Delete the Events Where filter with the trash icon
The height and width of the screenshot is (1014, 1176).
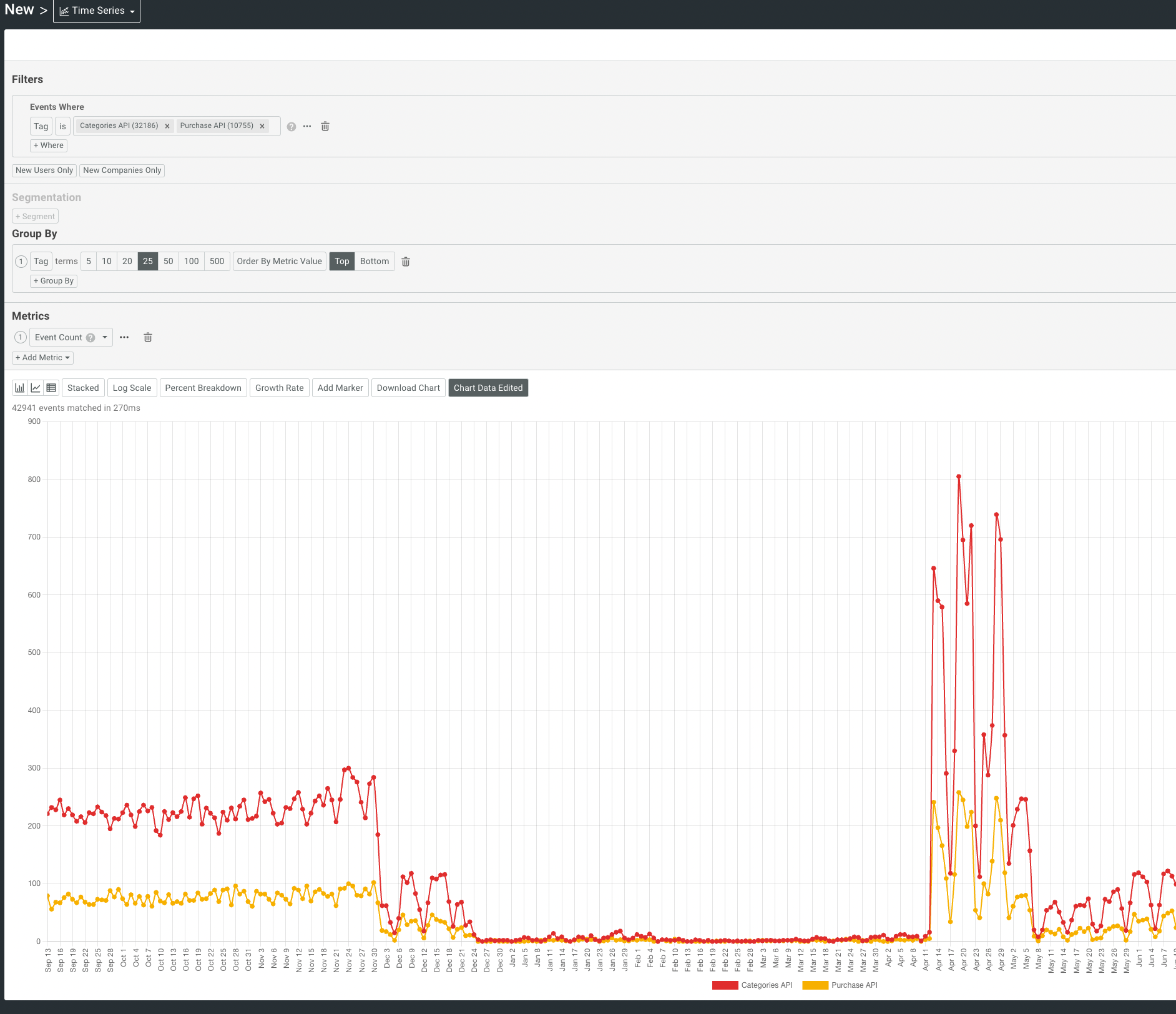(325, 126)
